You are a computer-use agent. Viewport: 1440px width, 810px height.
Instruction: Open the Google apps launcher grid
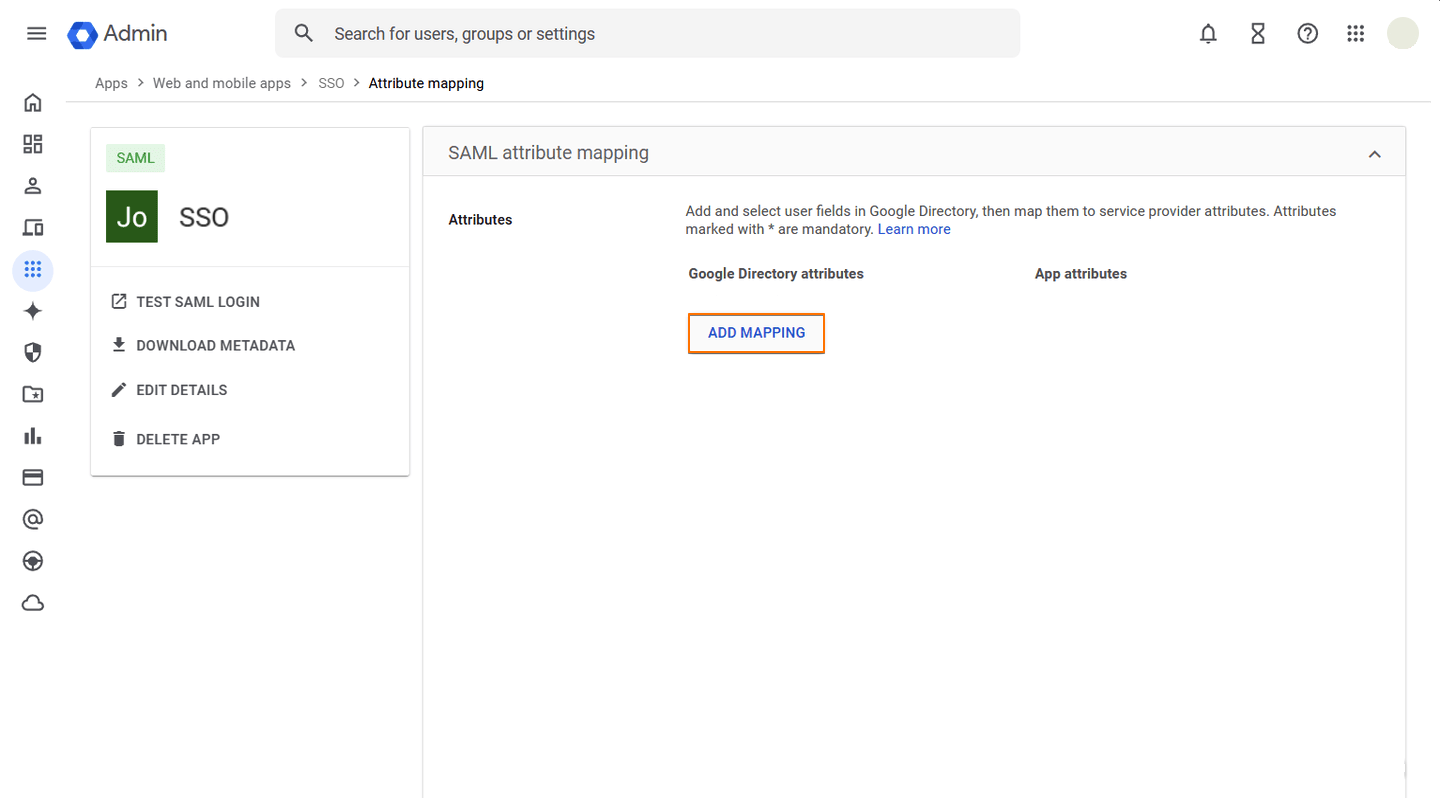pyautogui.click(x=1355, y=33)
